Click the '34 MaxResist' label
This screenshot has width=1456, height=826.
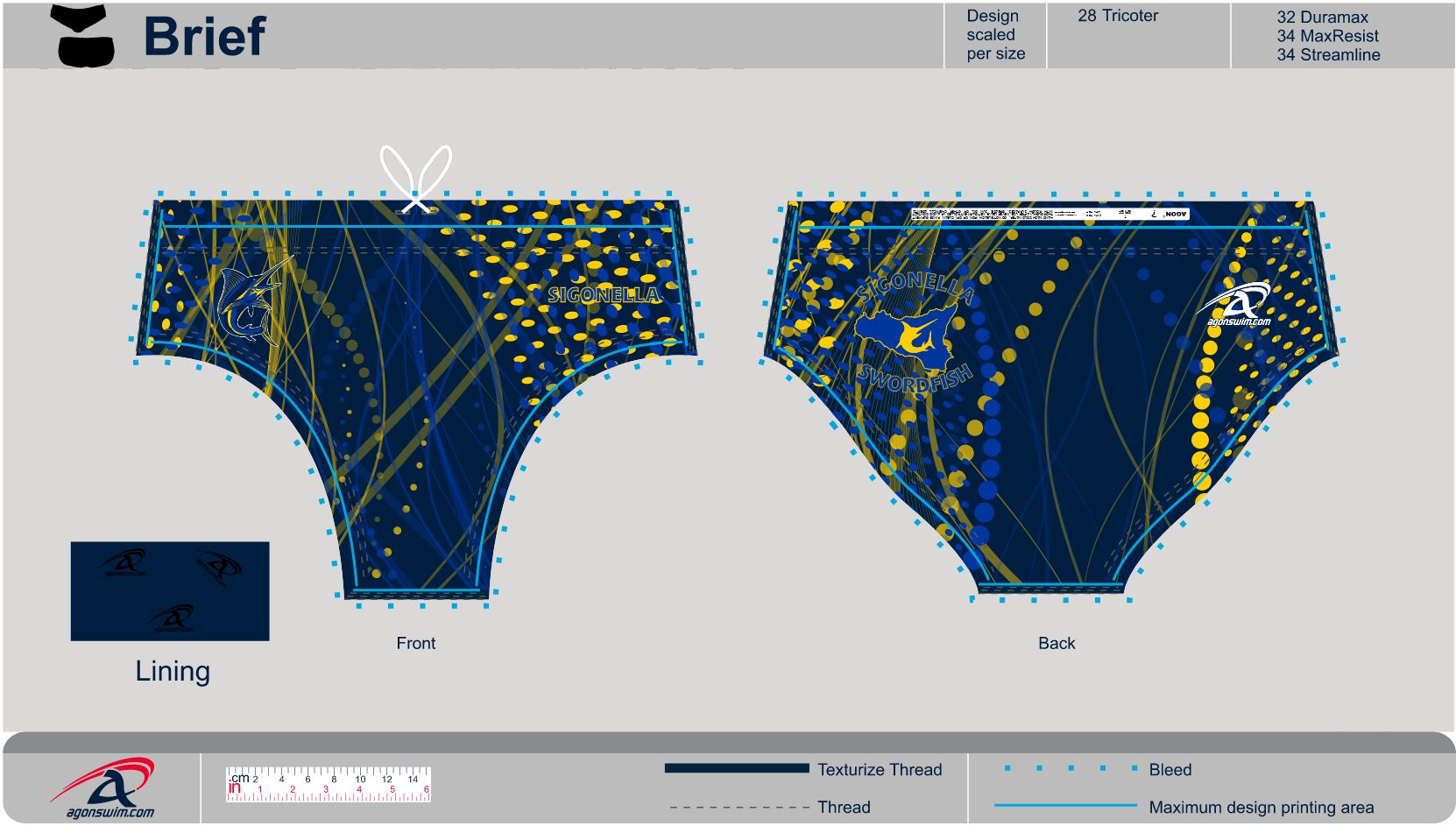(1327, 36)
